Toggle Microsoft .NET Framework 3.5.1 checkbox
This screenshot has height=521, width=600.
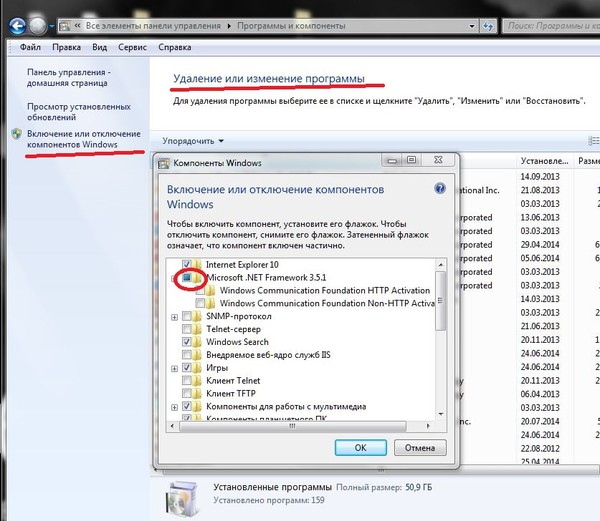pyautogui.click(x=187, y=277)
